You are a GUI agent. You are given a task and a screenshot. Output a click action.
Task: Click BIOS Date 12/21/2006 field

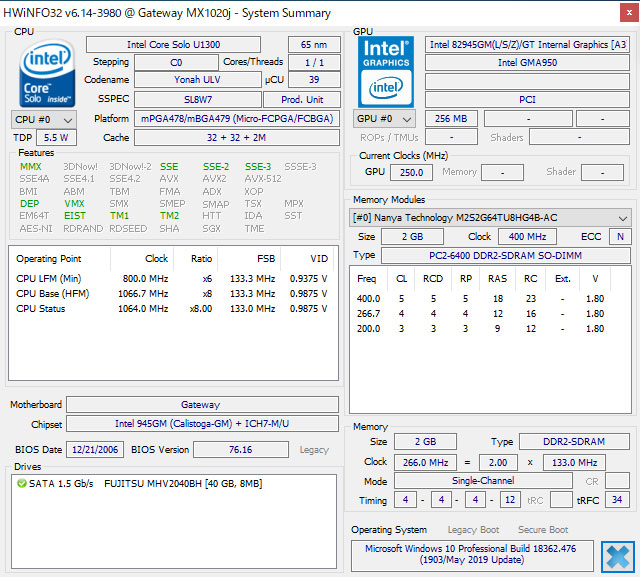pos(95,450)
